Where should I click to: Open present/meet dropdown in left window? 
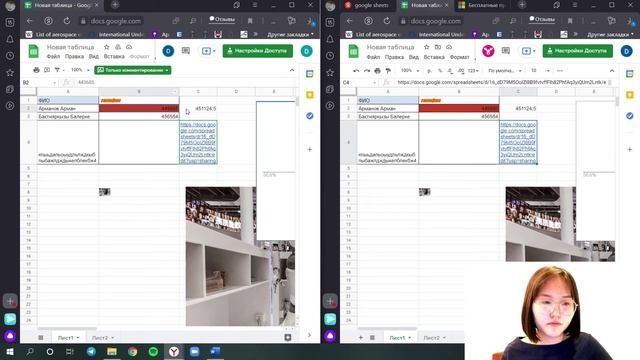click(208, 51)
